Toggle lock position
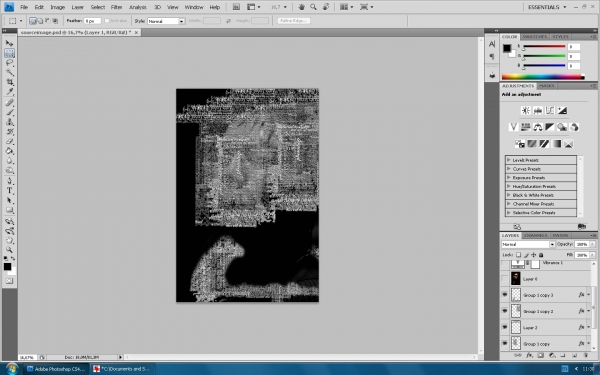Image resolution: width=600 pixels, height=375 pixels. pos(534,255)
